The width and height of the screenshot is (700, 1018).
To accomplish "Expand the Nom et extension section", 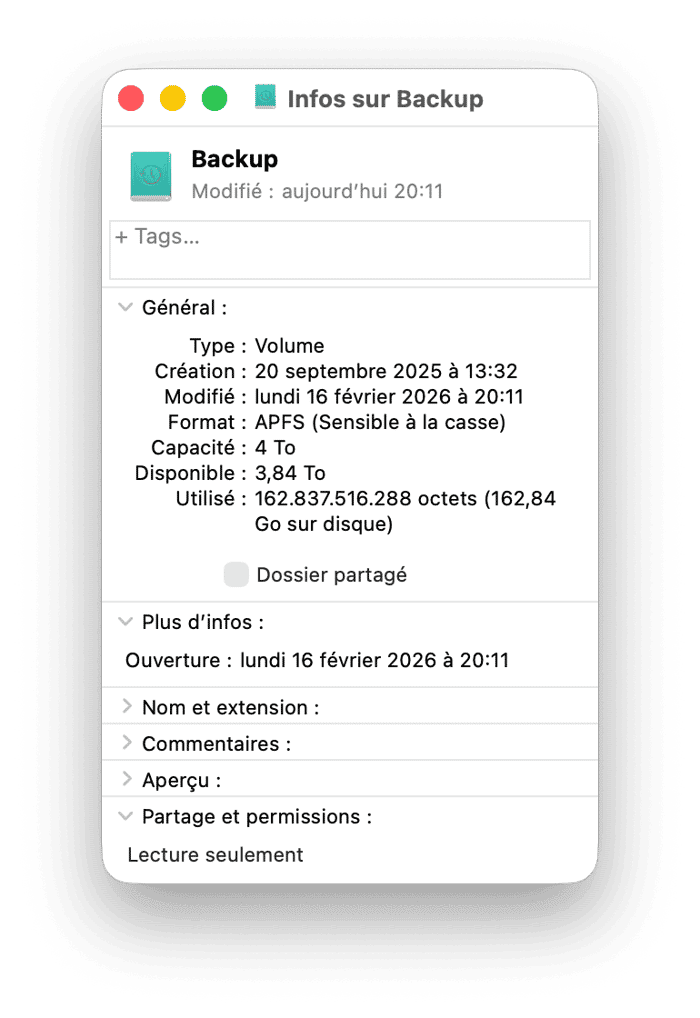I will click(126, 707).
